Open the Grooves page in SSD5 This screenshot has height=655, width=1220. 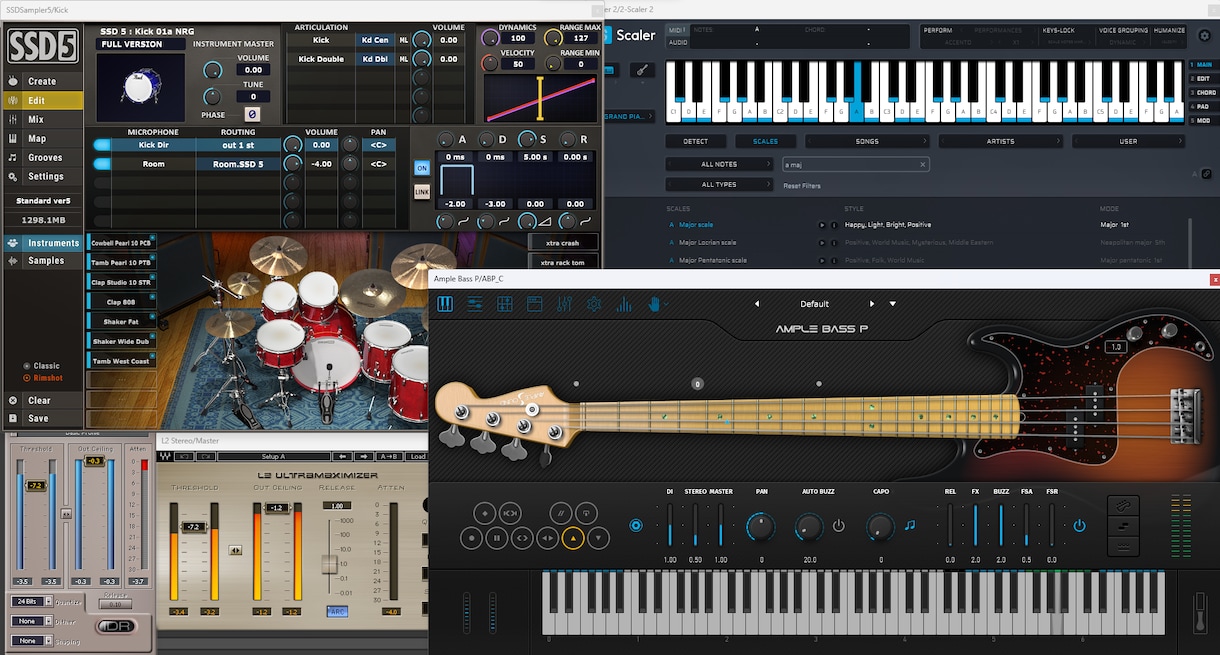pyautogui.click(x=45, y=157)
